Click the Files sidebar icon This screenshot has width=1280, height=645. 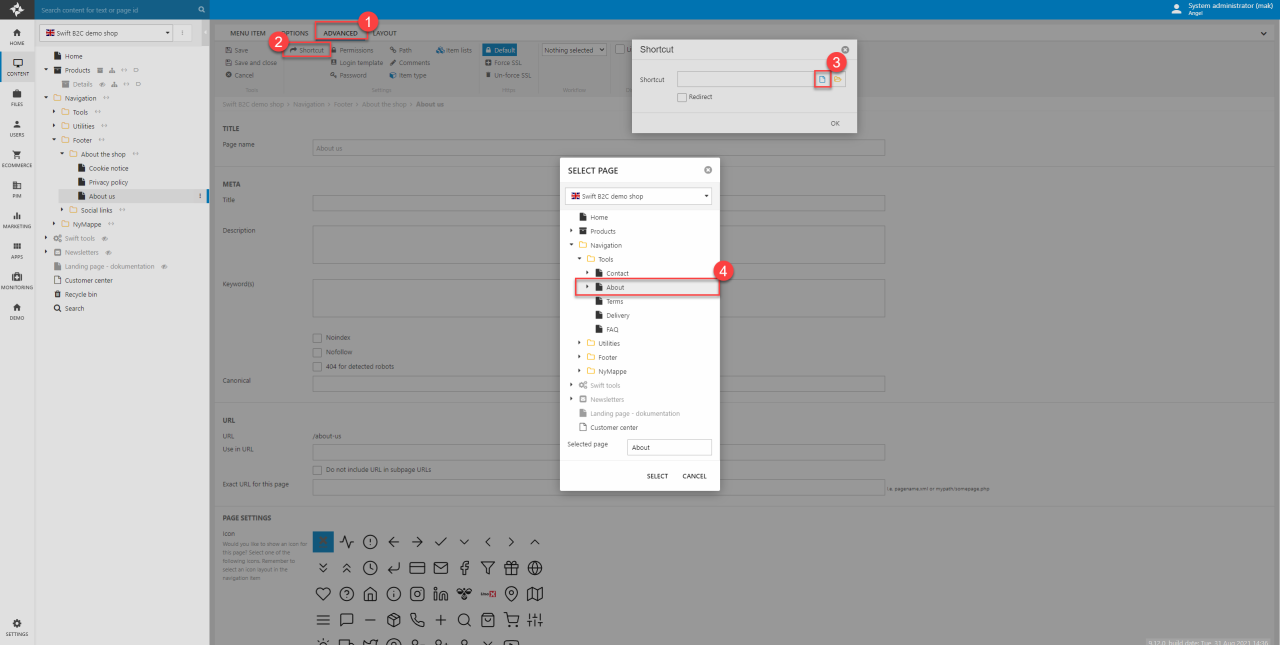pos(17,97)
